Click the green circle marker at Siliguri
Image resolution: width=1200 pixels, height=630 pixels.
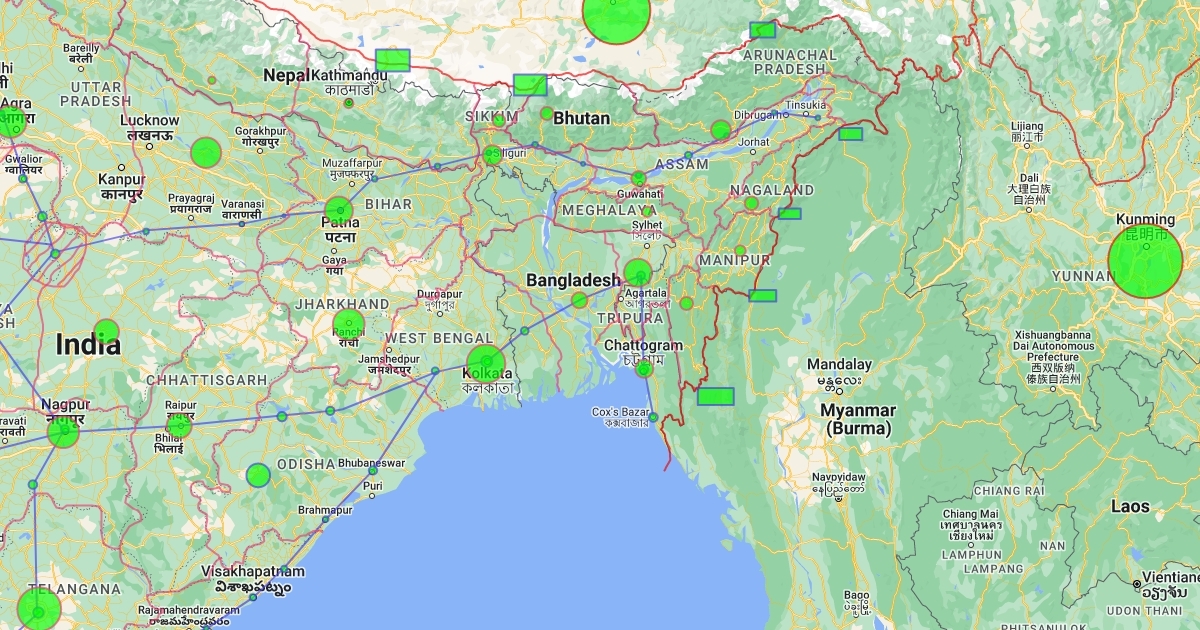click(x=492, y=155)
